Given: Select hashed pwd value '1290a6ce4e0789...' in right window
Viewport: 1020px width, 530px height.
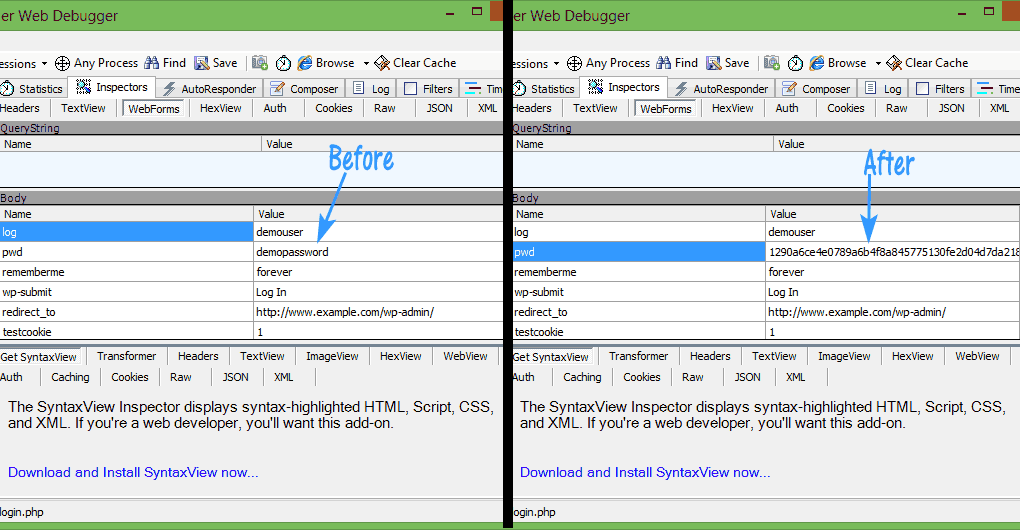Looking at the screenshot, I should tap(894, 252).
